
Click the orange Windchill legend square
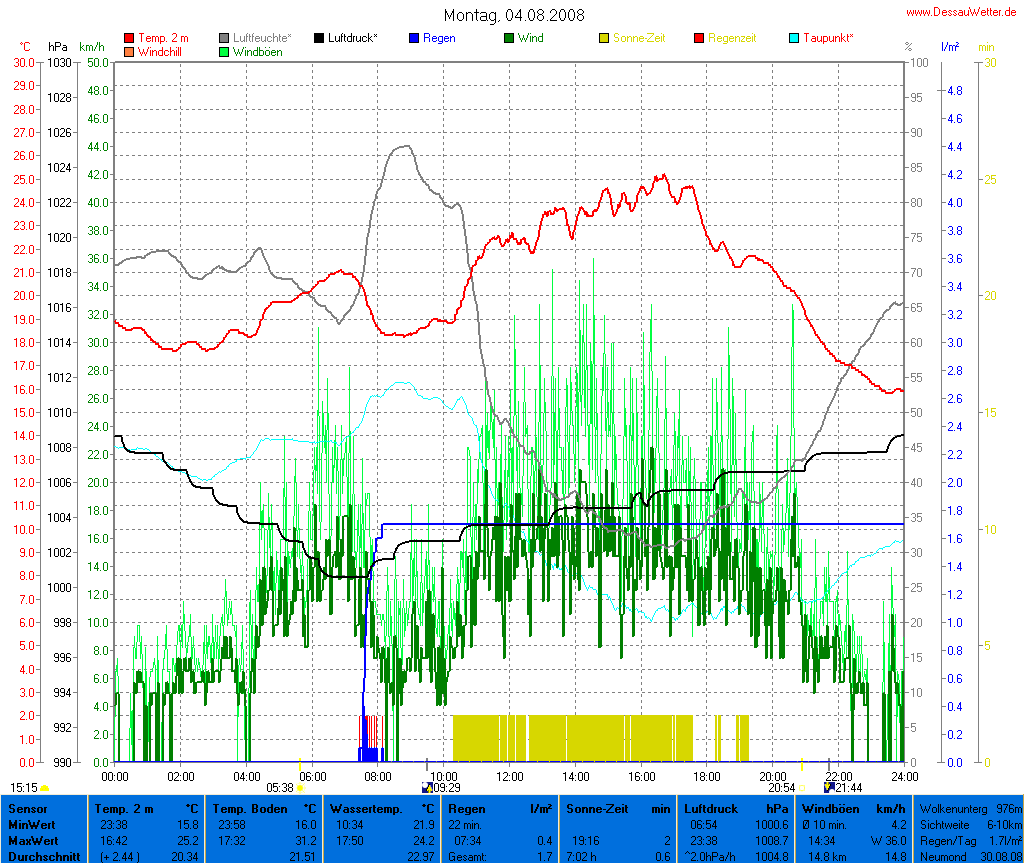coord(129,51)
